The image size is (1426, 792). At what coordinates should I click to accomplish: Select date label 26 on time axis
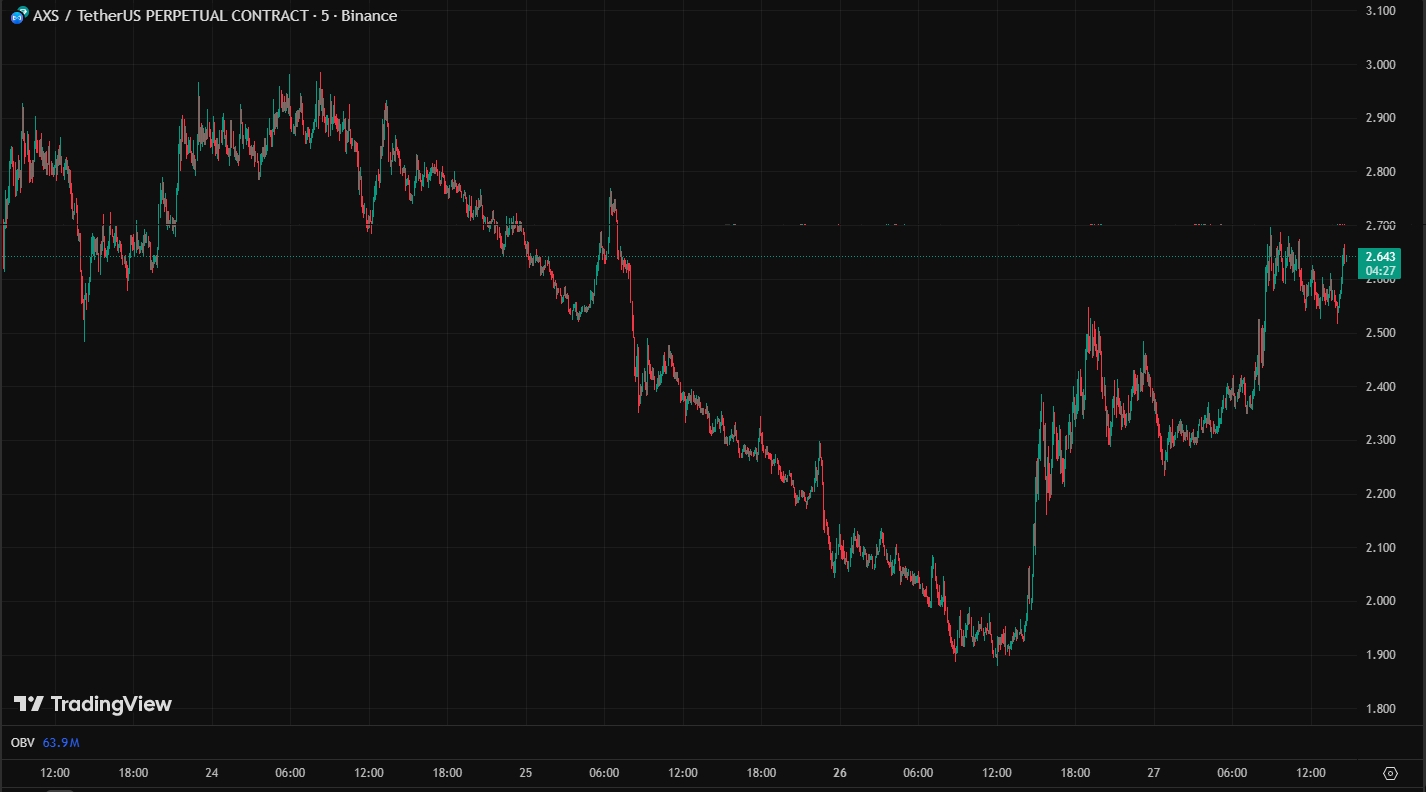tap(840, 773)
